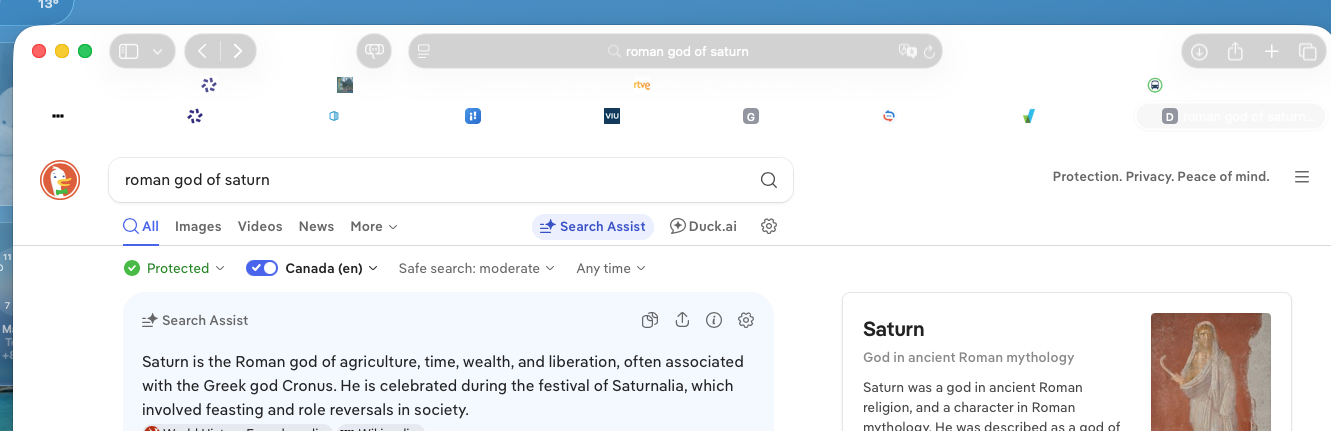The width and height of the screenshot is (1331, 431).
Task: Click the DuckDuckGo logo icon
Action: pyautogui.click(x=60, y=180)
